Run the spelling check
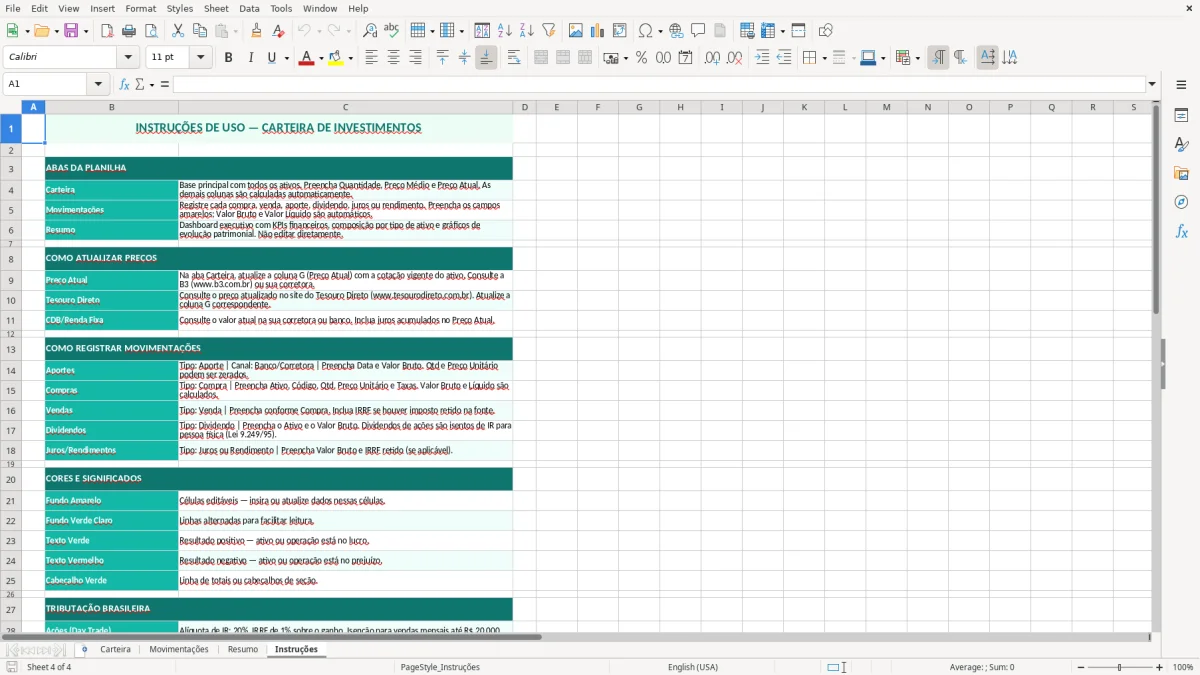Screen dimensions: 1200x675 tap(391, 31)
